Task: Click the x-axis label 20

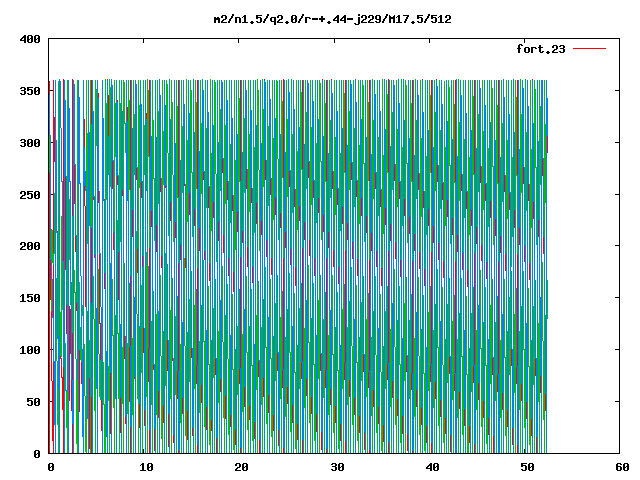Action: (x=241, y=467)
